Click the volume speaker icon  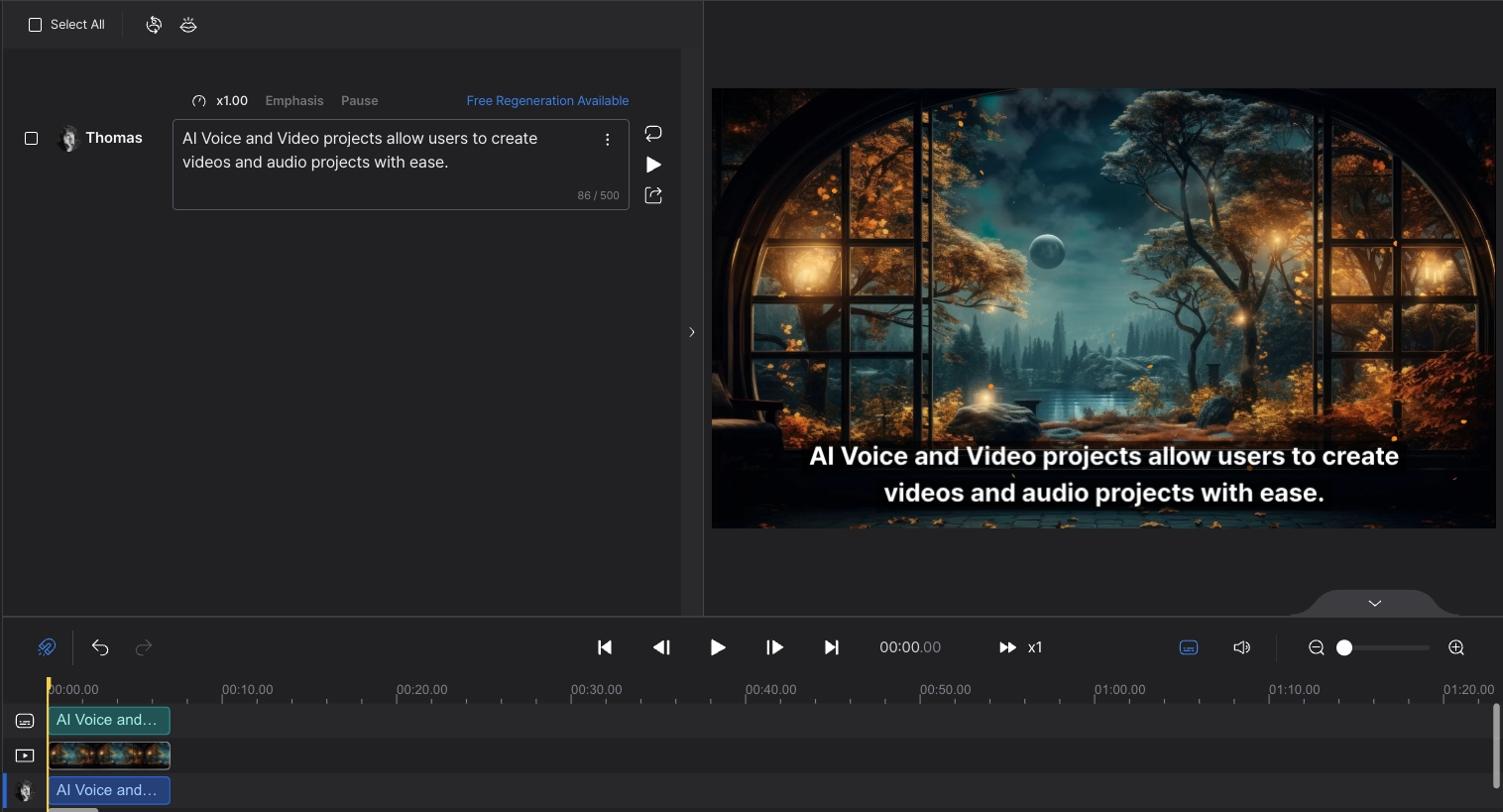[1241, 647]
